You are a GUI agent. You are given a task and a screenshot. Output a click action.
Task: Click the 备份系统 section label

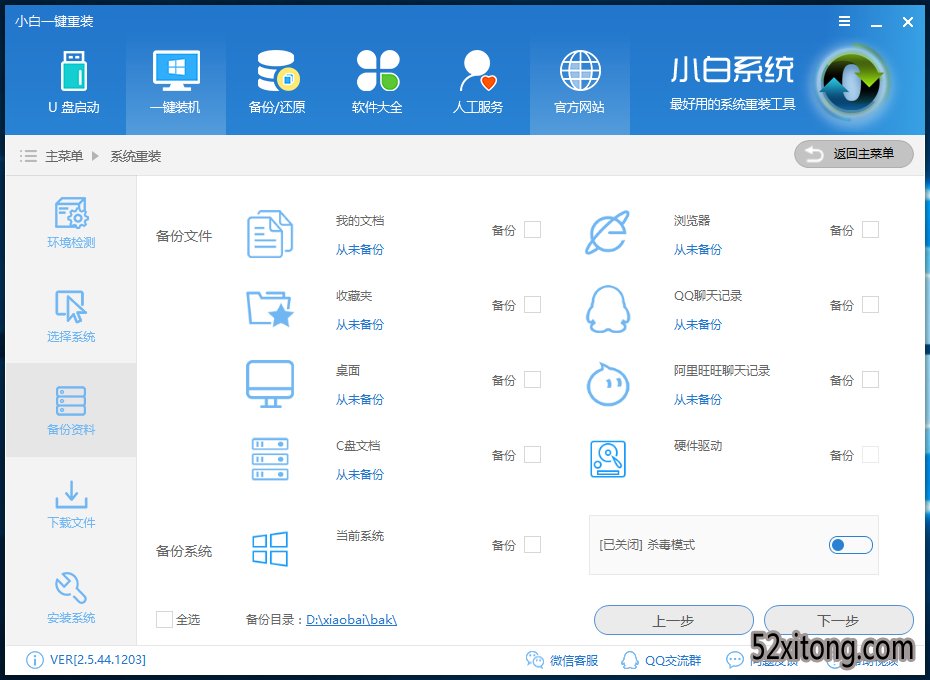pos(184,551)
